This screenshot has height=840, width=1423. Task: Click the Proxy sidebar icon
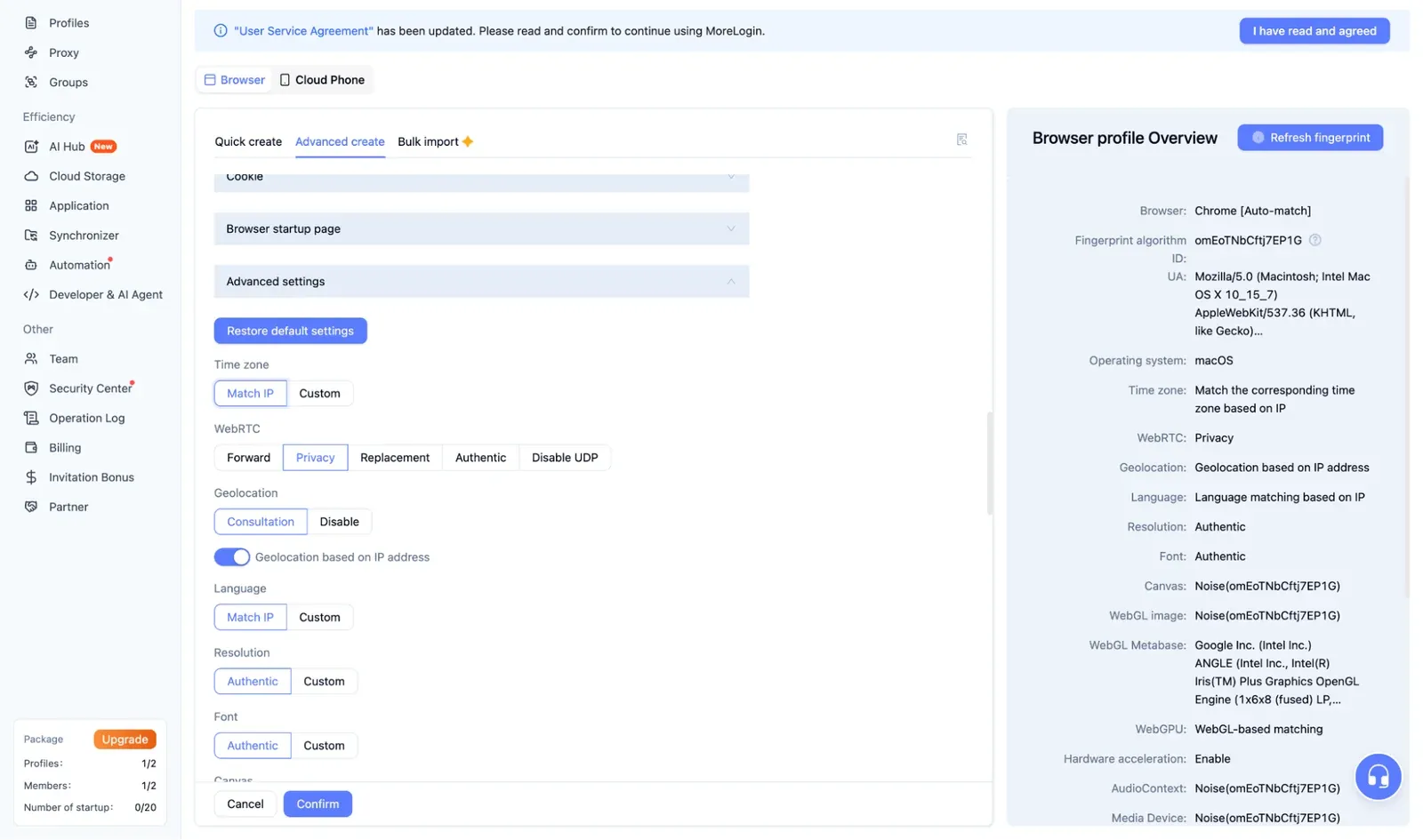(31, 52)
